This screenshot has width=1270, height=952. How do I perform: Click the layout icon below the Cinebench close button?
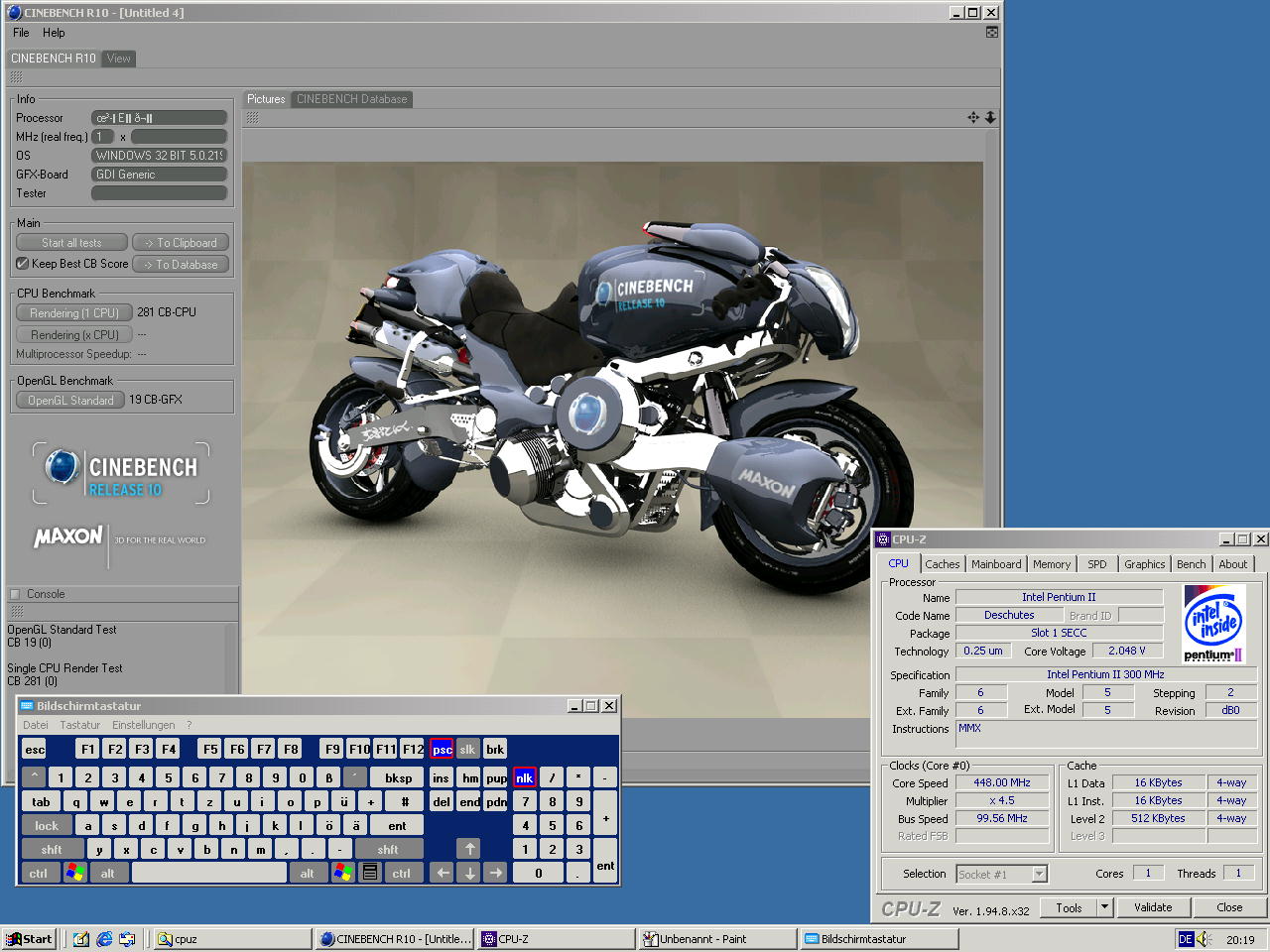coord(991,33)
